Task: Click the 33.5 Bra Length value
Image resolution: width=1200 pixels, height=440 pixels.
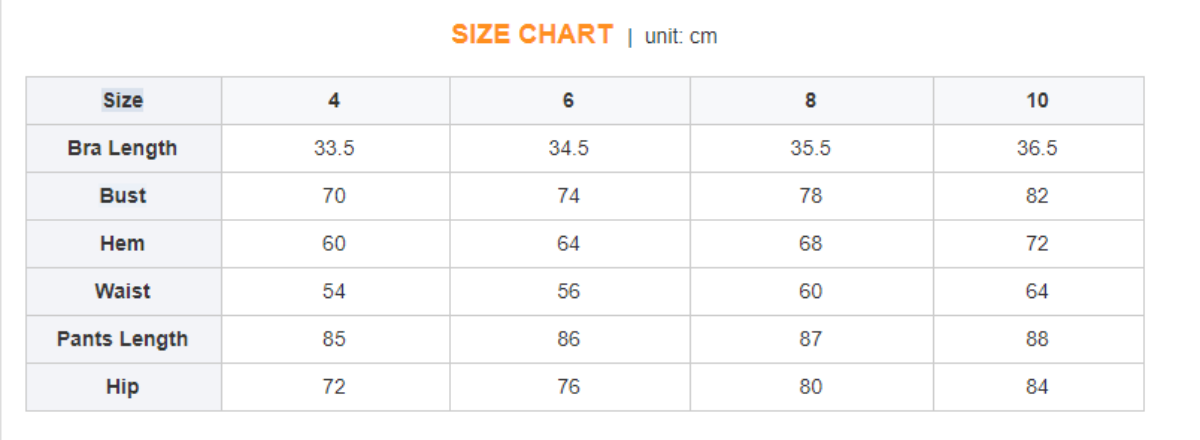Action: [x=334, y=148]
